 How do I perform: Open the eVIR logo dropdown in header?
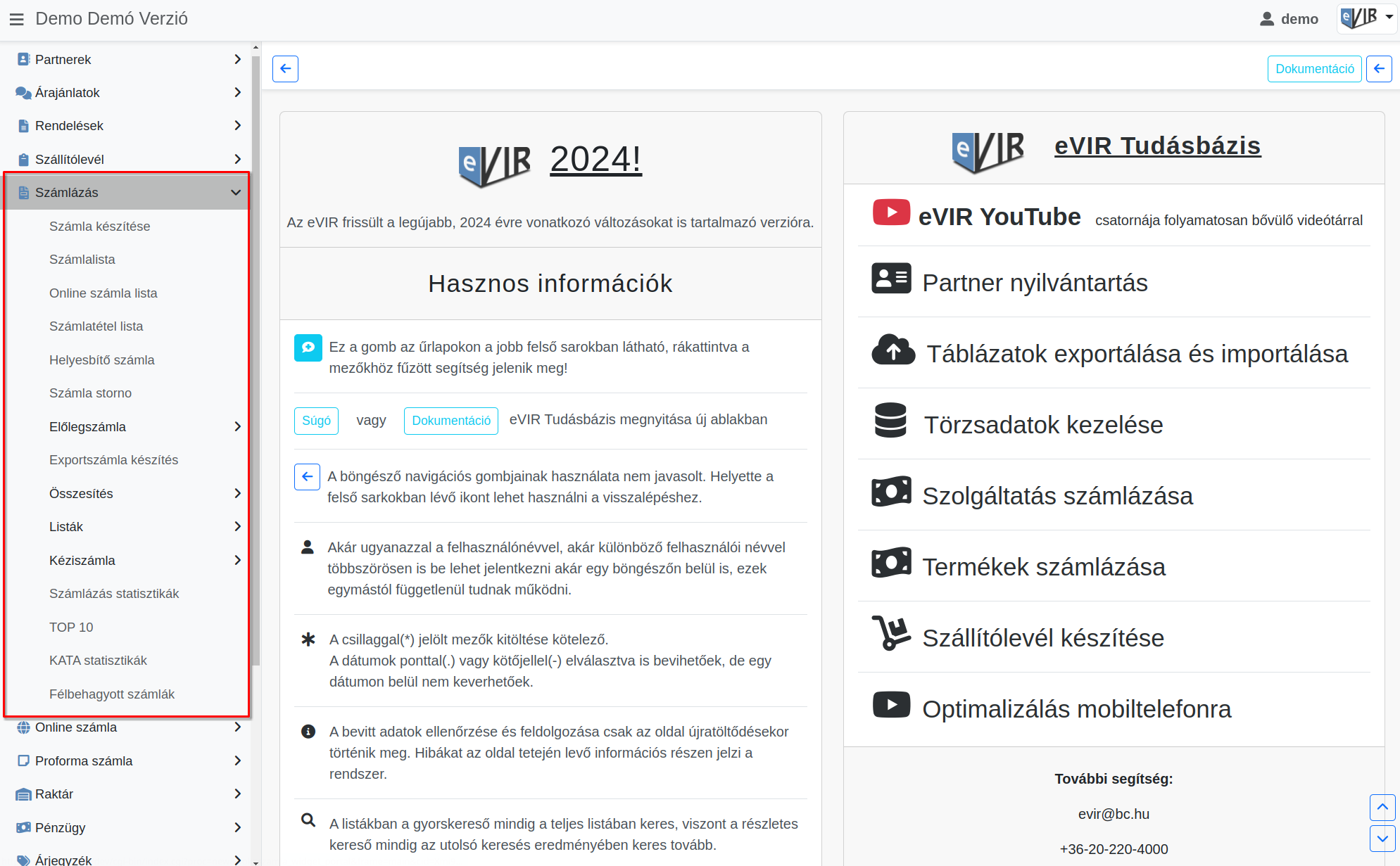1366,18
